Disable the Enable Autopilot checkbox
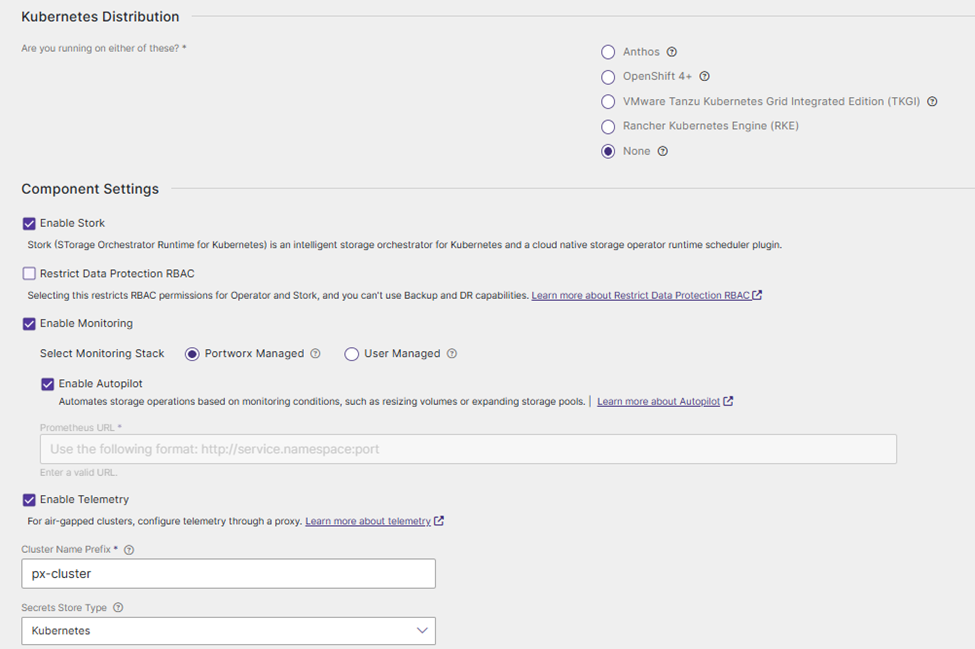 point(48,384)
